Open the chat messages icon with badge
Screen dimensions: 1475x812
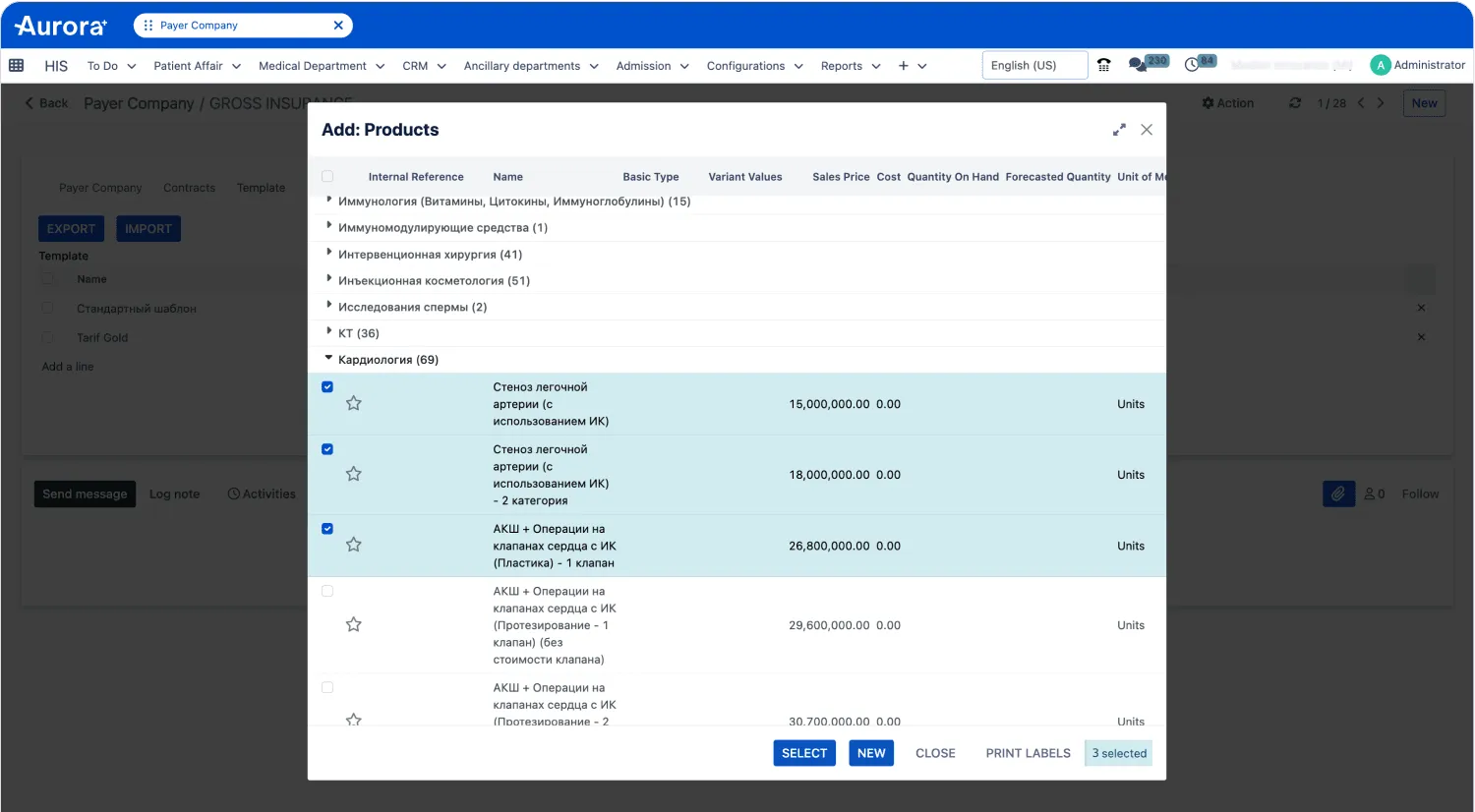coord(1138,65)
